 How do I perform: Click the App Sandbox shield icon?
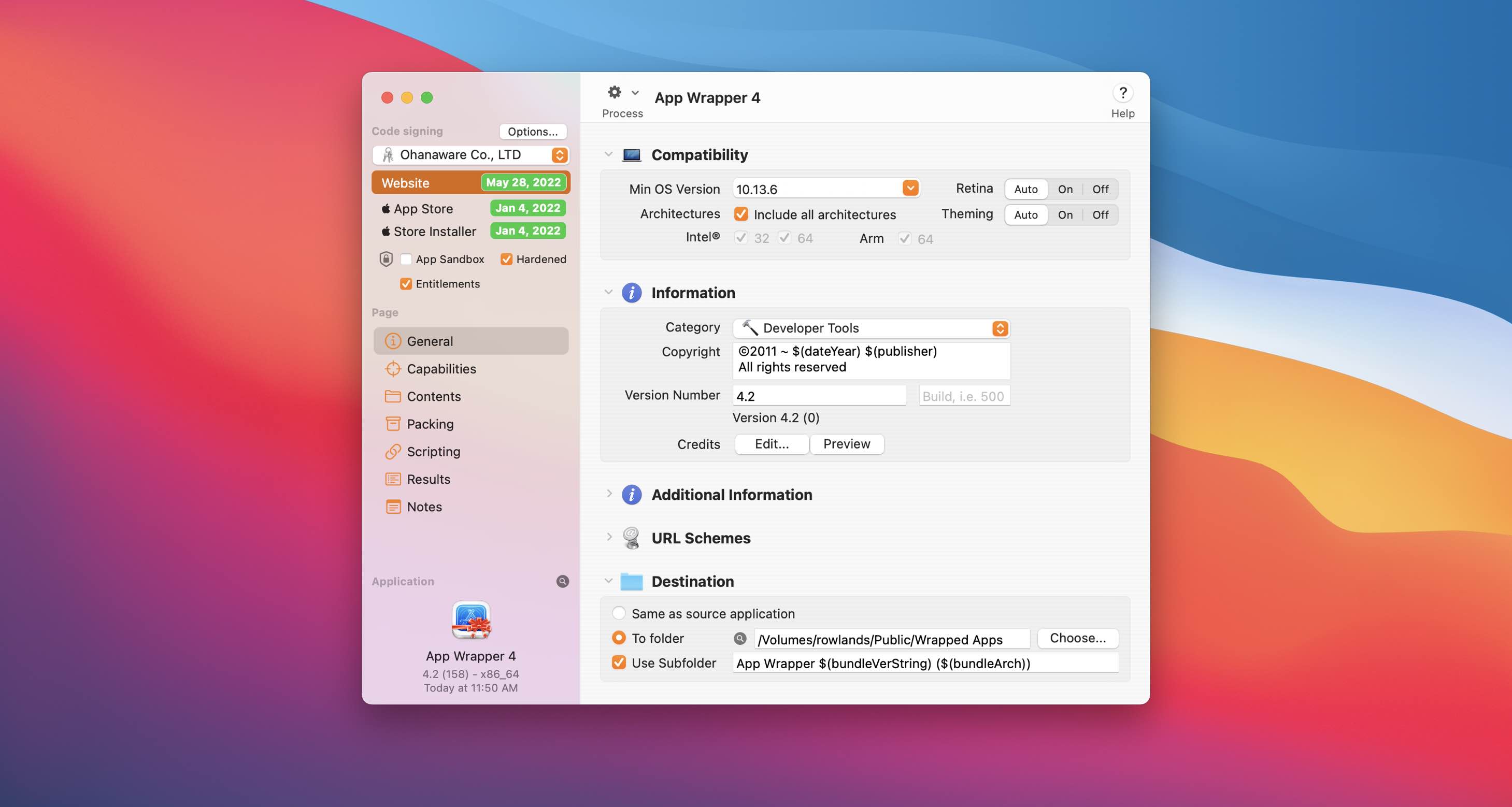386,259
